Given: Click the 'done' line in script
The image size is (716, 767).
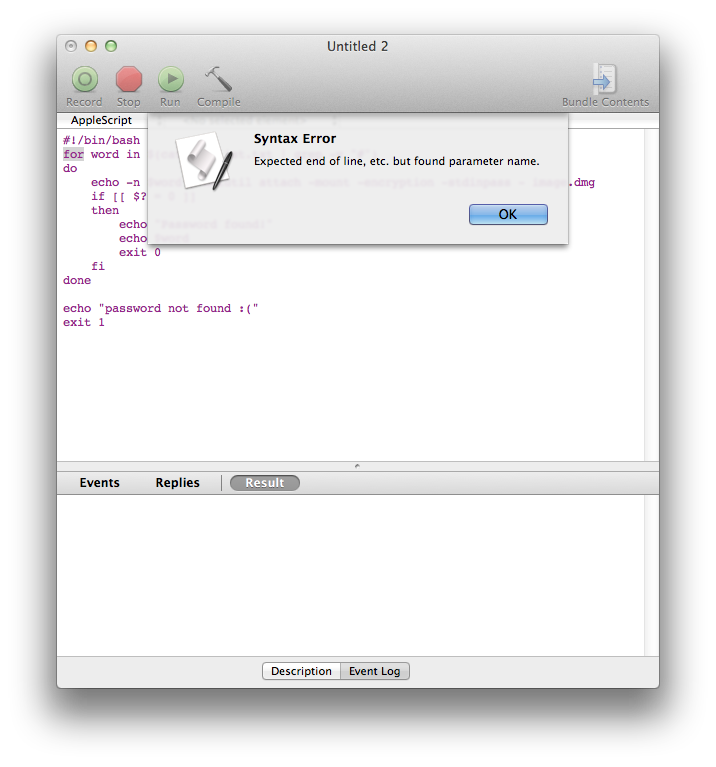Looking at the screenshot, I should click(x=77, y=281).
